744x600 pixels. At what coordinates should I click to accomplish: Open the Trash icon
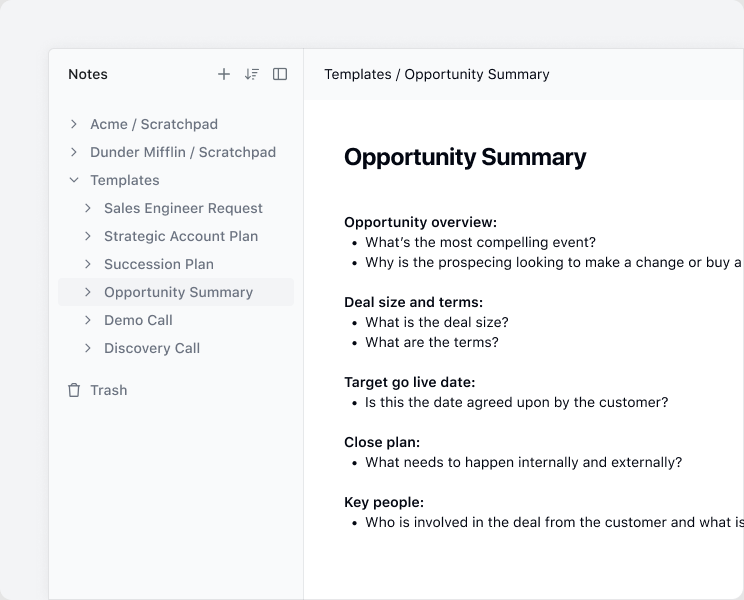(74, 390)
